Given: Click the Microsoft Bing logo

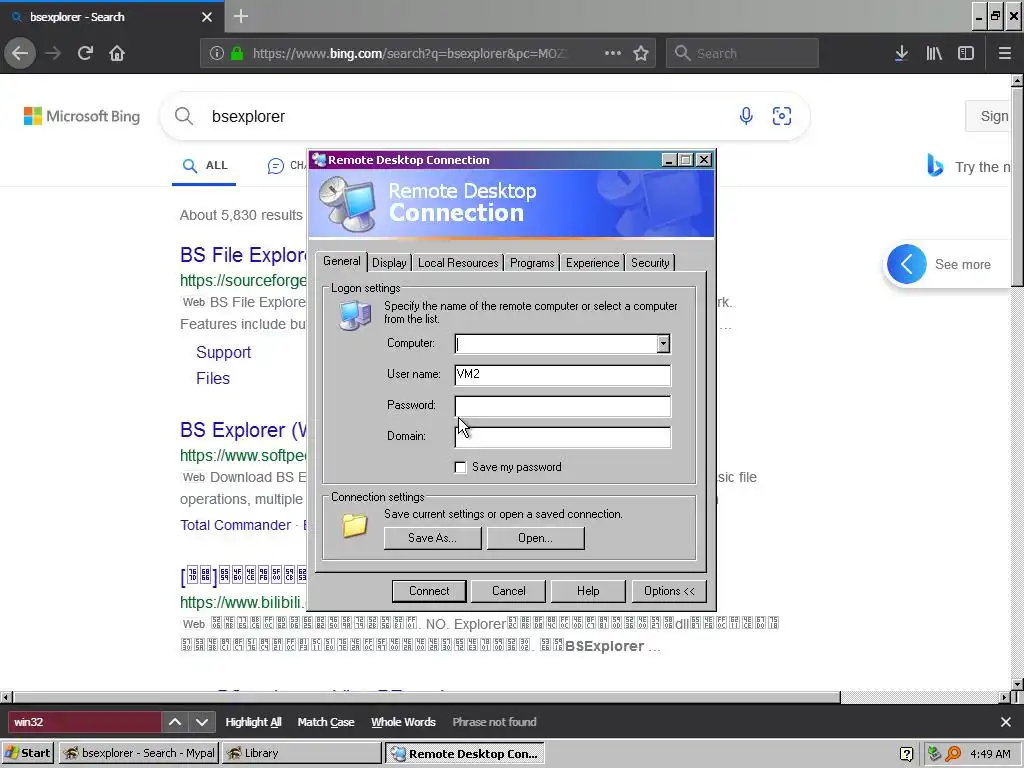Looking at the screenshot, I should click(82, 116).
